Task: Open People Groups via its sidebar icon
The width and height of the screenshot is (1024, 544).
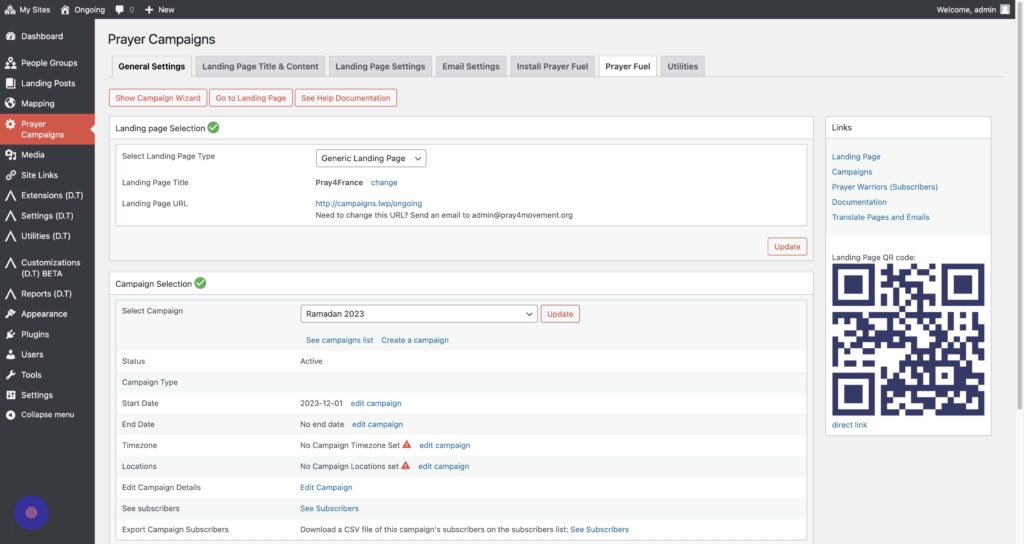Action: tap(10, 63)
